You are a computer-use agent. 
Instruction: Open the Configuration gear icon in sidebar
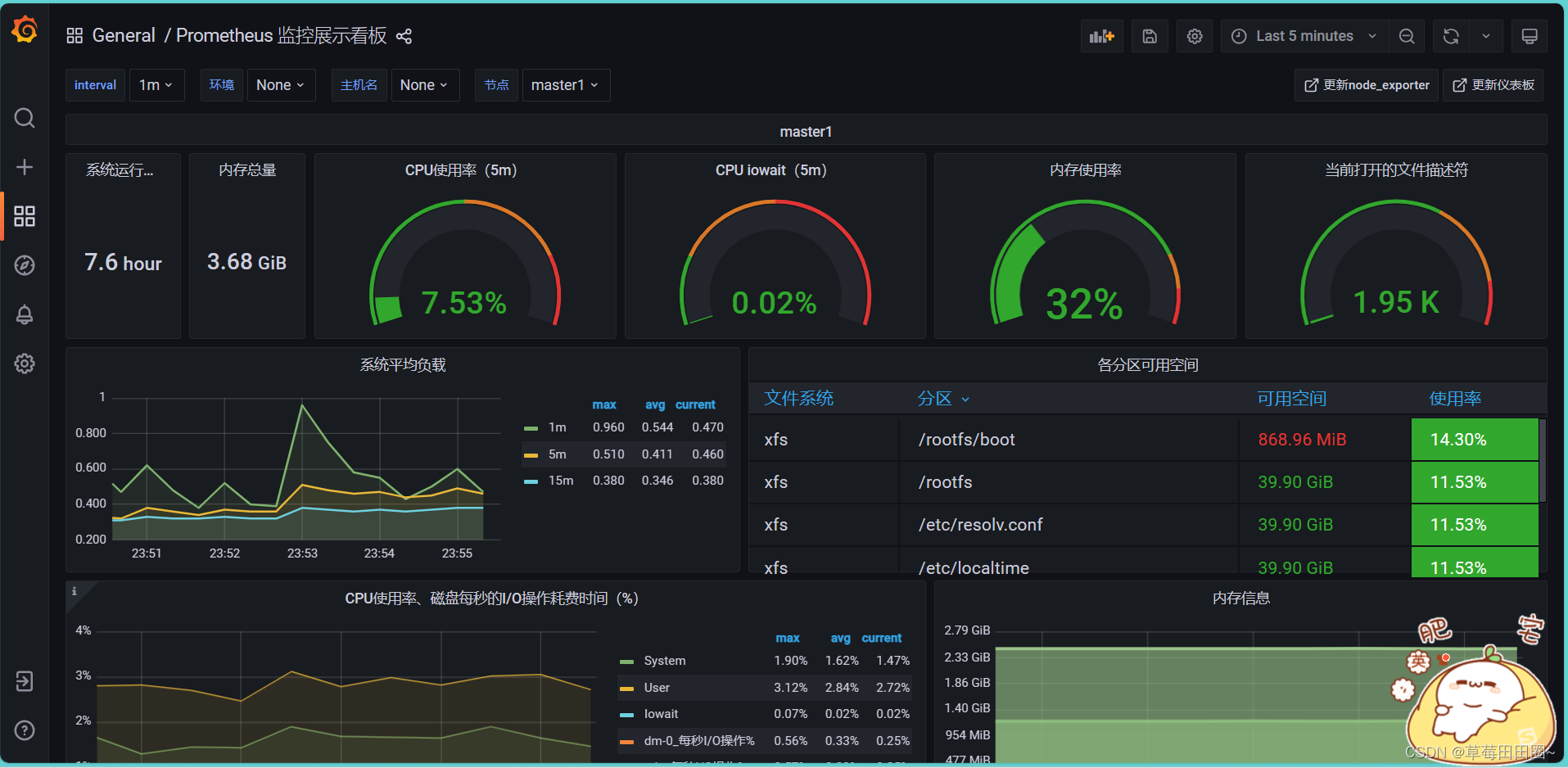coord(25,364)
